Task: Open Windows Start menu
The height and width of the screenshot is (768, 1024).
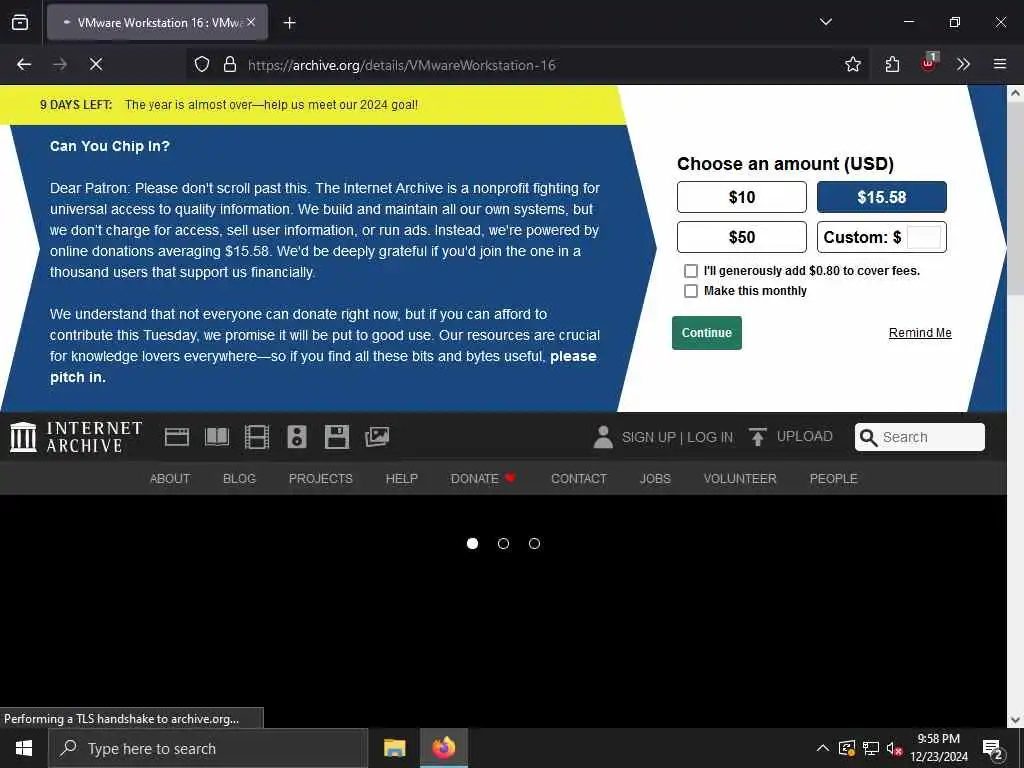Action: click(24, 748)
